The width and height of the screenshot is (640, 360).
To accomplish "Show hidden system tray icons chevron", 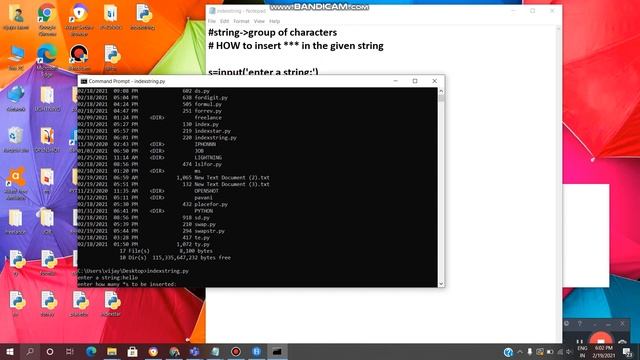I will coord(520,352).
